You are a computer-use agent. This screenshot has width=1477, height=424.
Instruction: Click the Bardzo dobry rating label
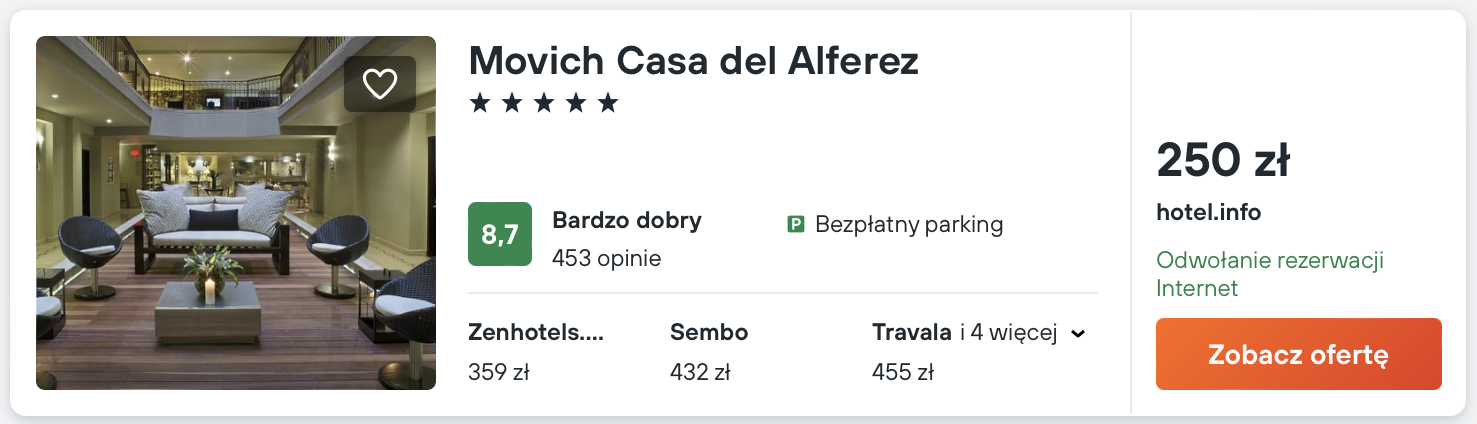(x=627, y=221)
